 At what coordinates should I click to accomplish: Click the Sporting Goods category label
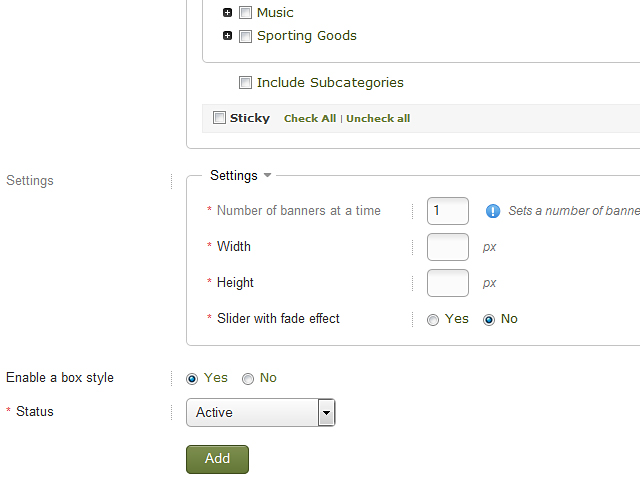coord(307,36)
